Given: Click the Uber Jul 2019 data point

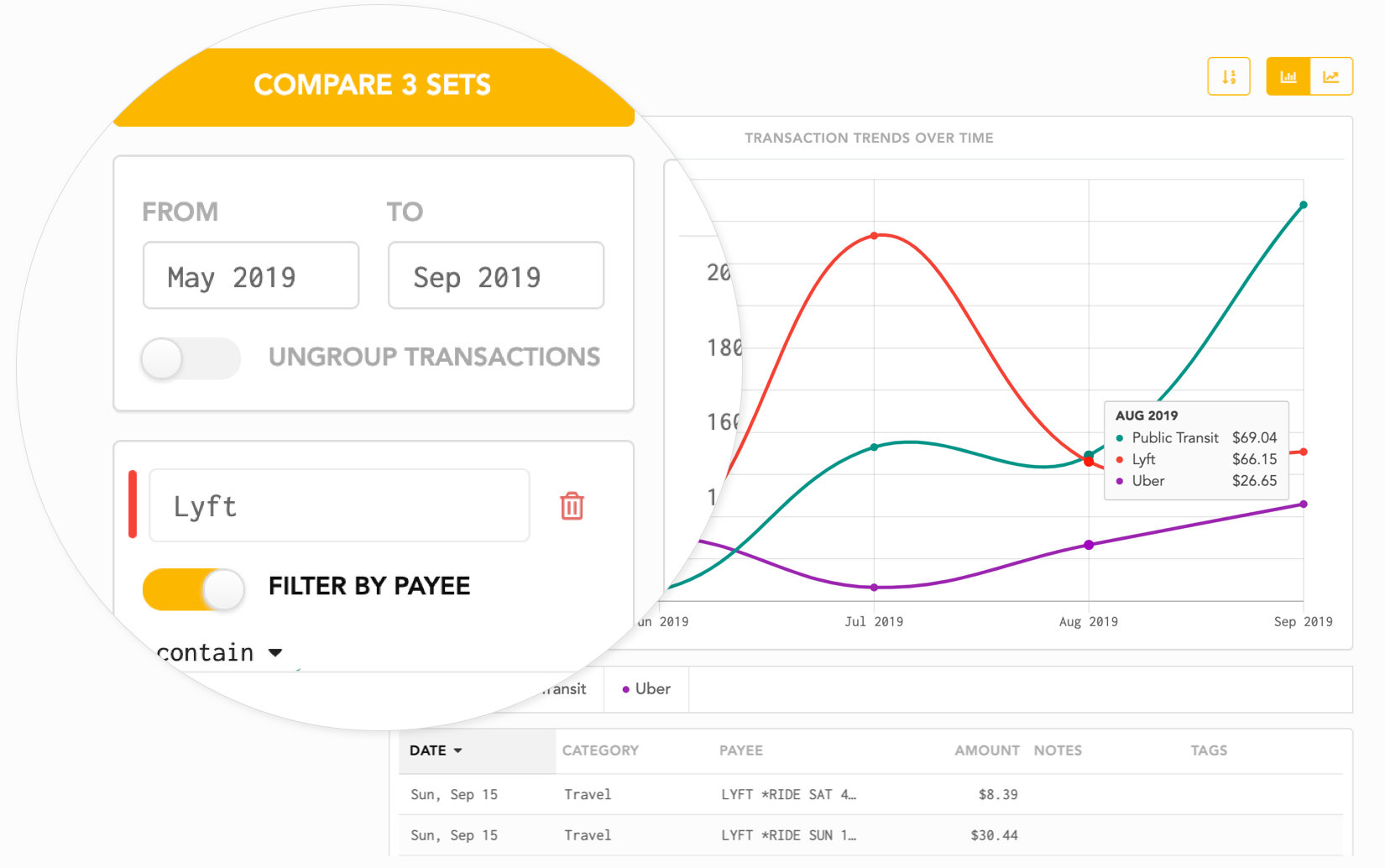Looking at the screenshot, I should pos(875,588).
